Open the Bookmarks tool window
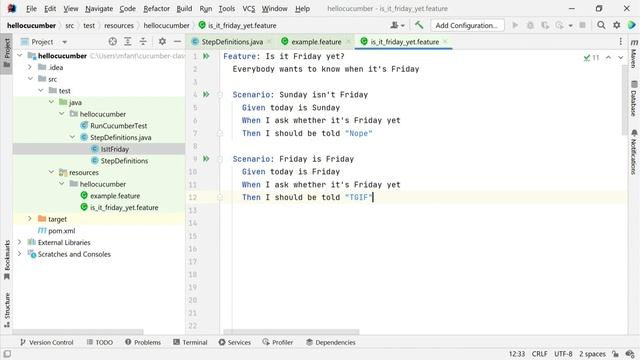 tap(7, 260)
